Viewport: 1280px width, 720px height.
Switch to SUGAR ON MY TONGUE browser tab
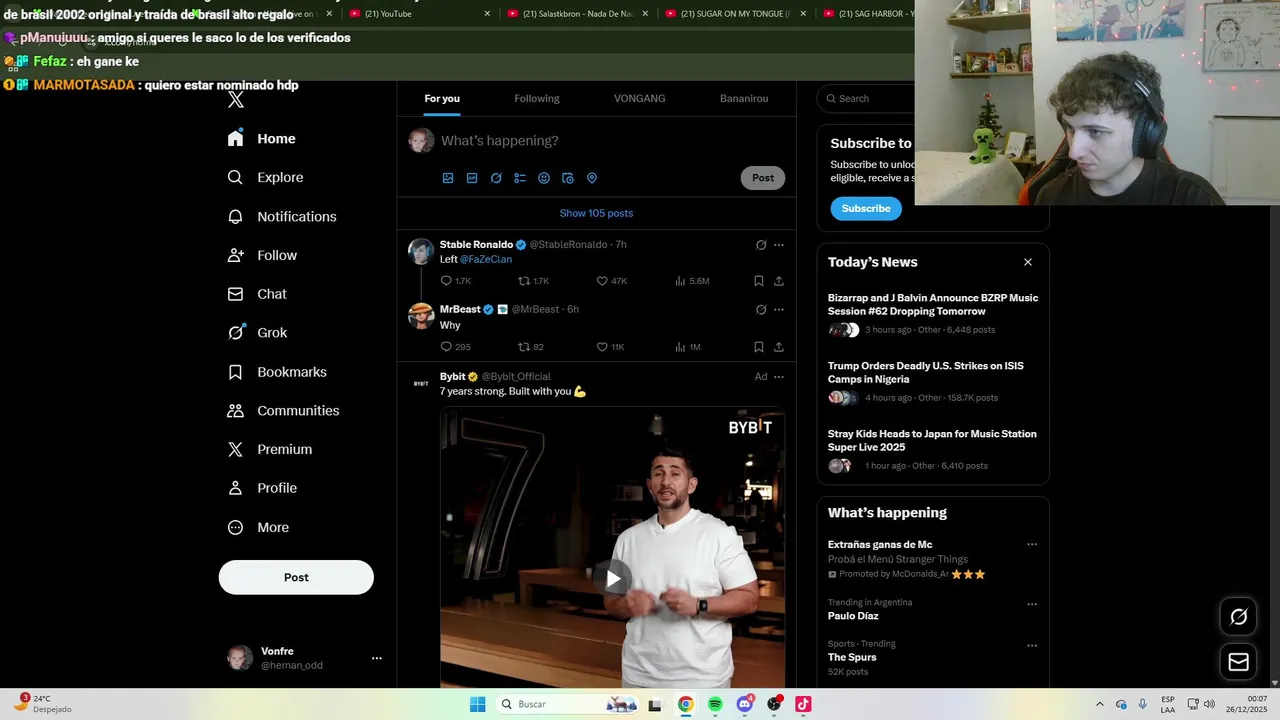(x=736, y=13)
